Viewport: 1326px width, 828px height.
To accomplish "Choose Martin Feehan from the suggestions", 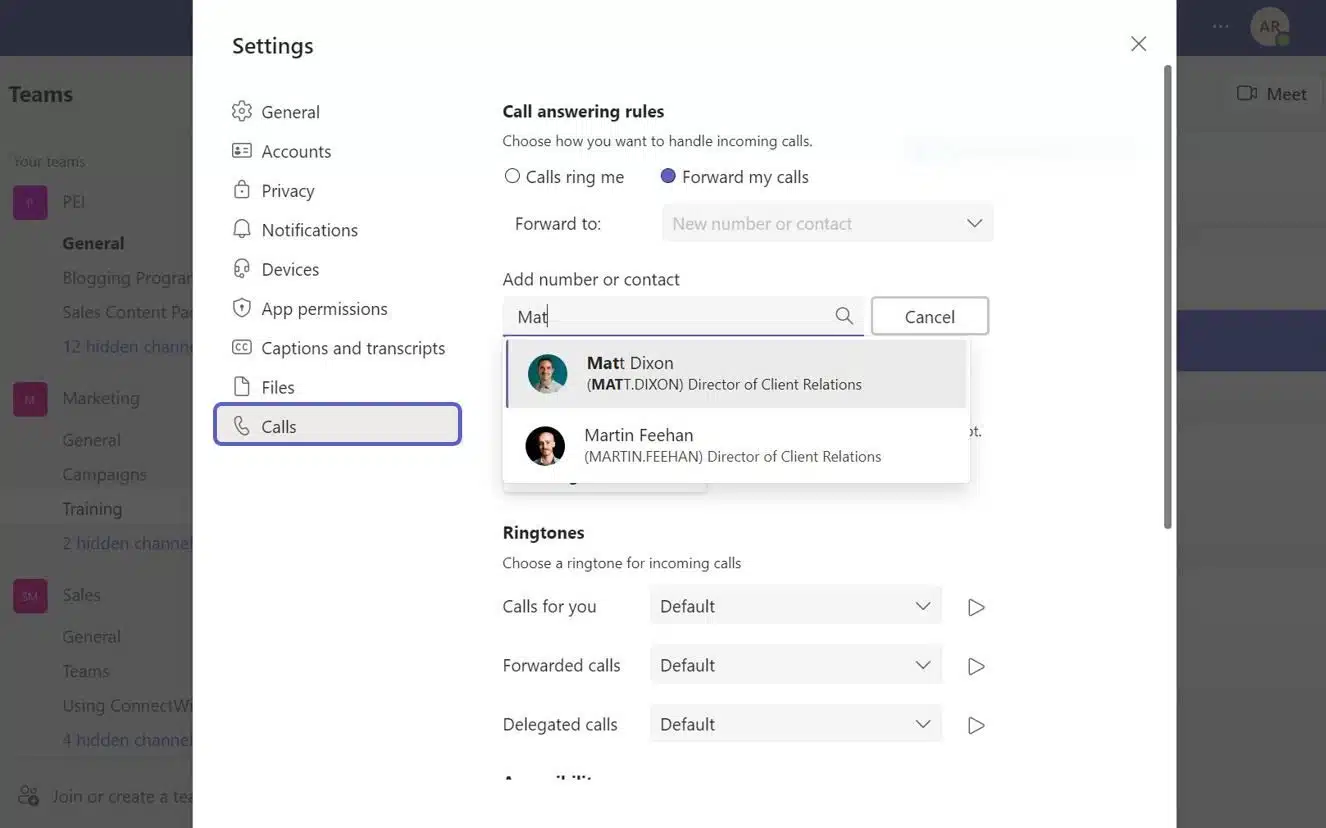I will [737, 445].
